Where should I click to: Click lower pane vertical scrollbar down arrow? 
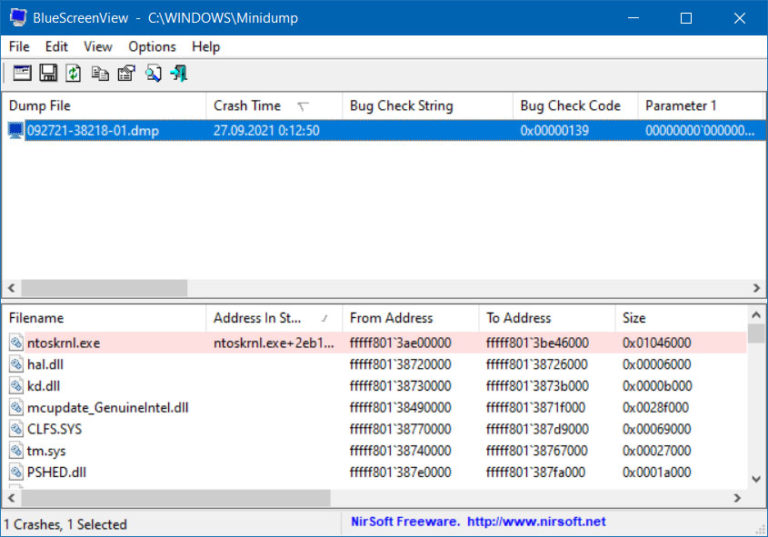756,480
